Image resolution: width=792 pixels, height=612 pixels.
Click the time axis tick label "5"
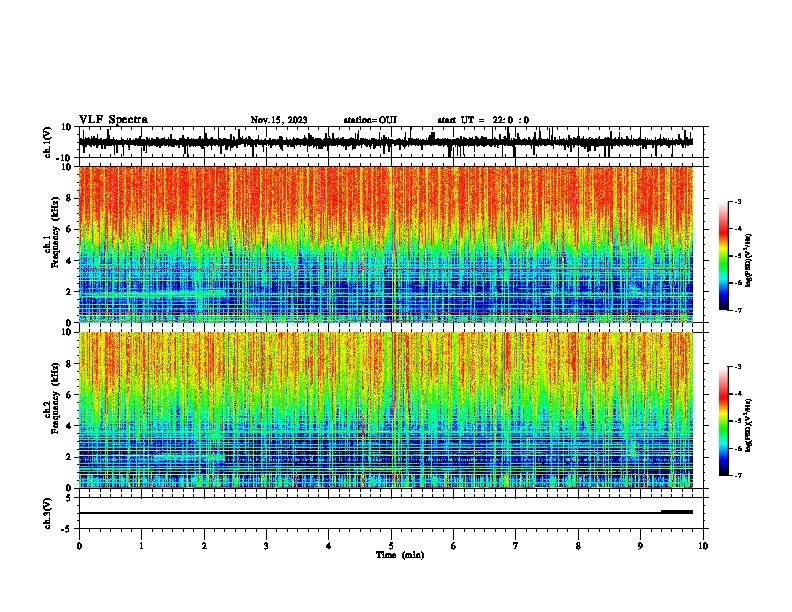tap(391, 546)
